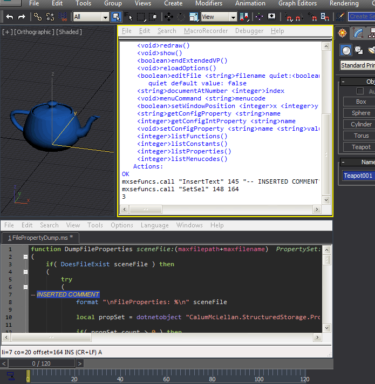The image size is (375, 384).
Task: Toggle the Percent Snap button
Action: (x=313, y=17)
